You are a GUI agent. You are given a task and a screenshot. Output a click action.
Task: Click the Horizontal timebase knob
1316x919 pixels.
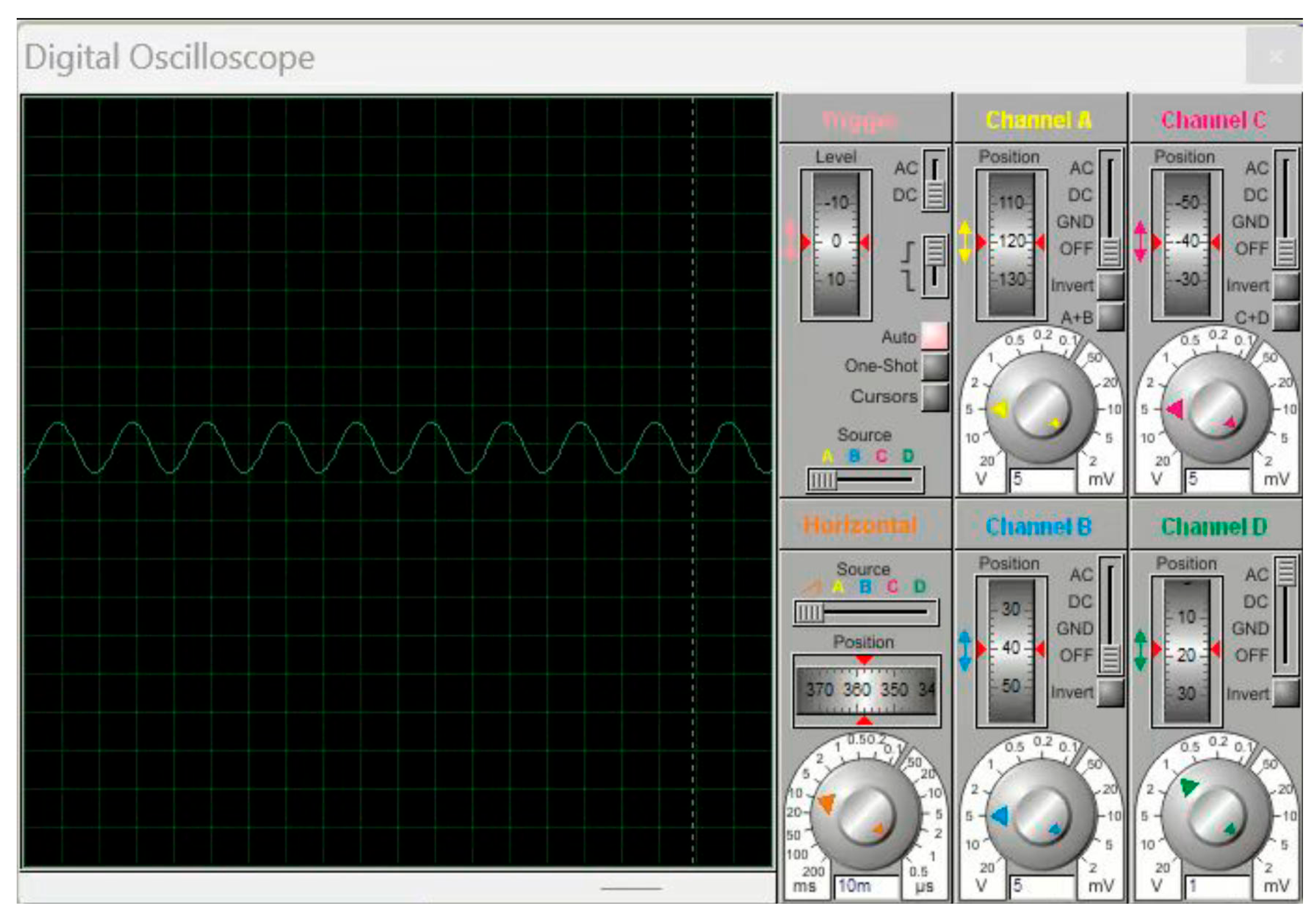point(865,815)
